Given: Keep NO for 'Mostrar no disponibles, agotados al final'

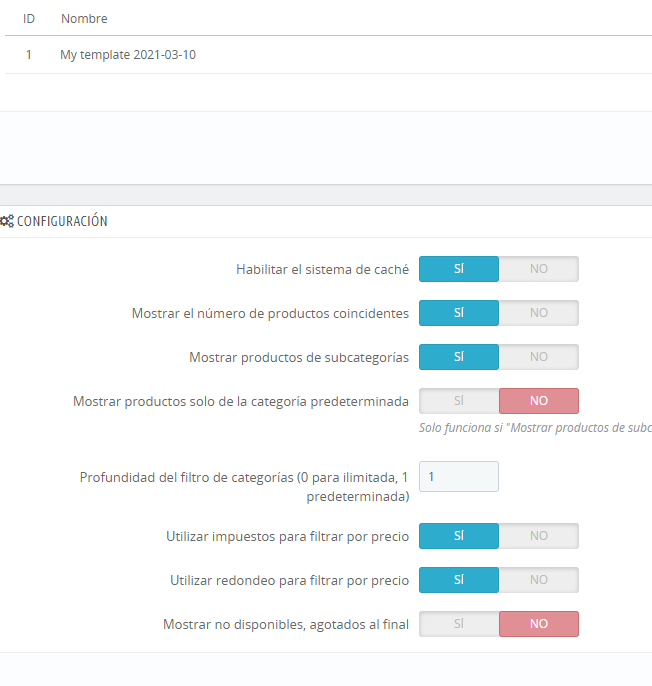Looking at the screenshot, I should click(x=539, y=624).
